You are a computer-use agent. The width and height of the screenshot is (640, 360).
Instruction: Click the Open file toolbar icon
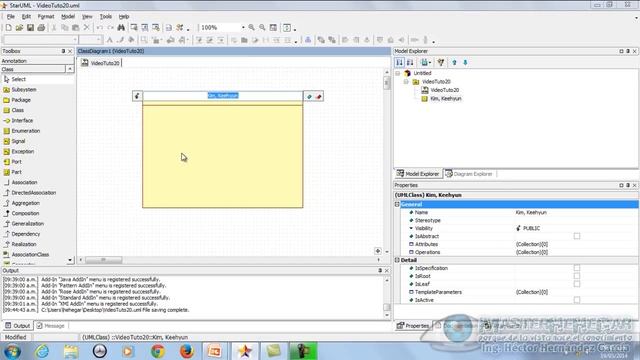click(19, 28)
